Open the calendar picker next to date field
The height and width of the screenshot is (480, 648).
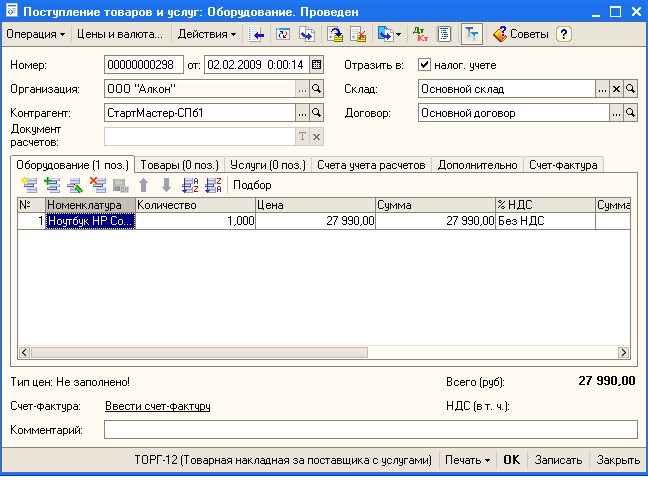pos(317,65)
